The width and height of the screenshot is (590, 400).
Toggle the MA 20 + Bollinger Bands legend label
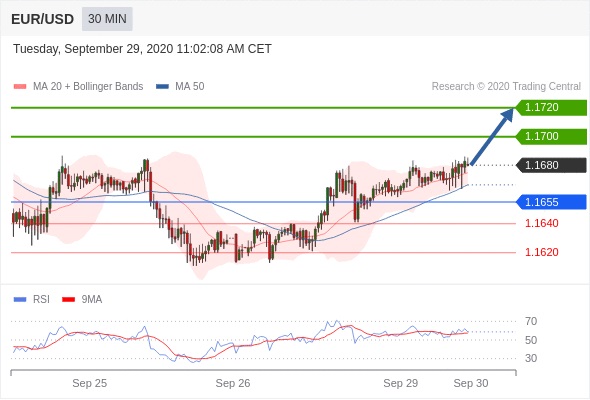[88, 87]
